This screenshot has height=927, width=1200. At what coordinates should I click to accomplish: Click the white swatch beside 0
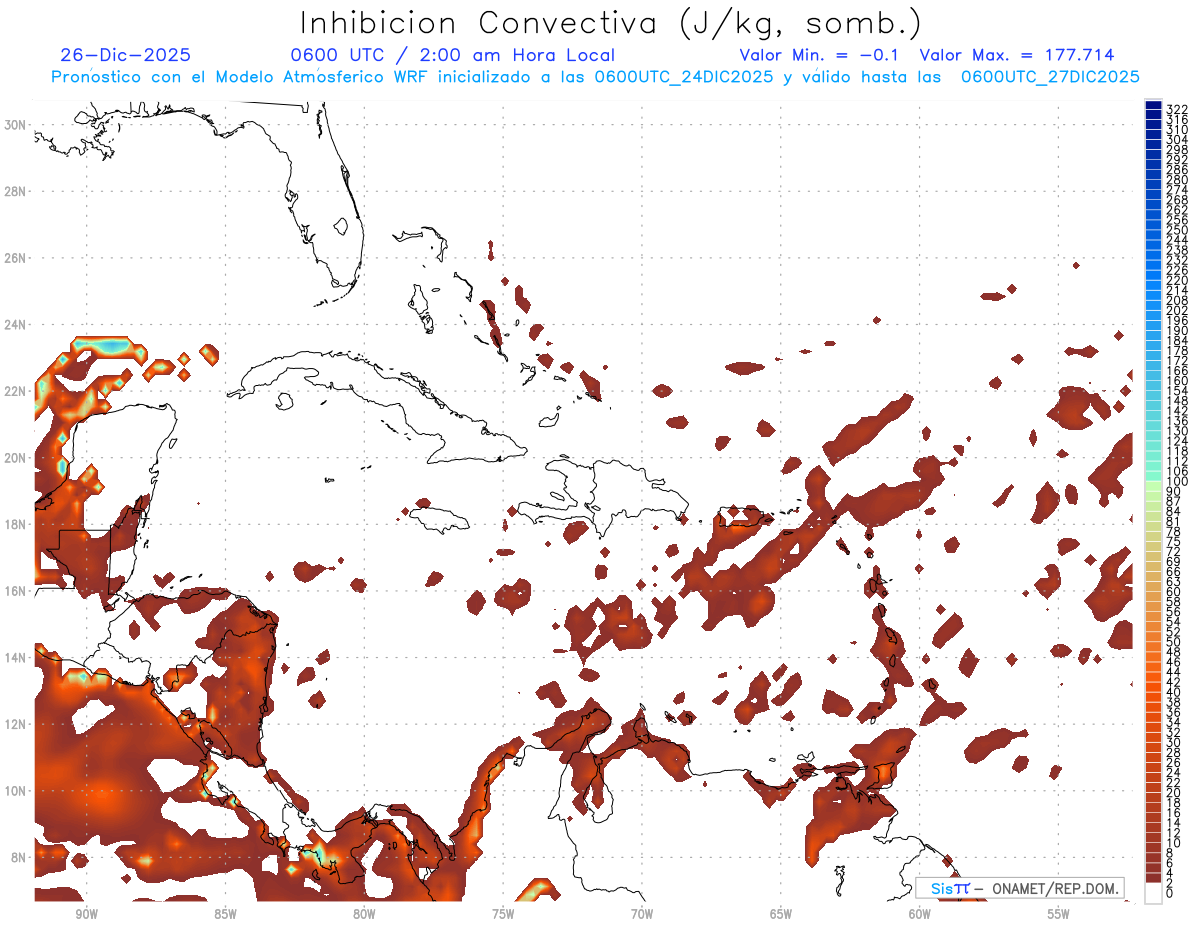click(x=1153, y=893)
